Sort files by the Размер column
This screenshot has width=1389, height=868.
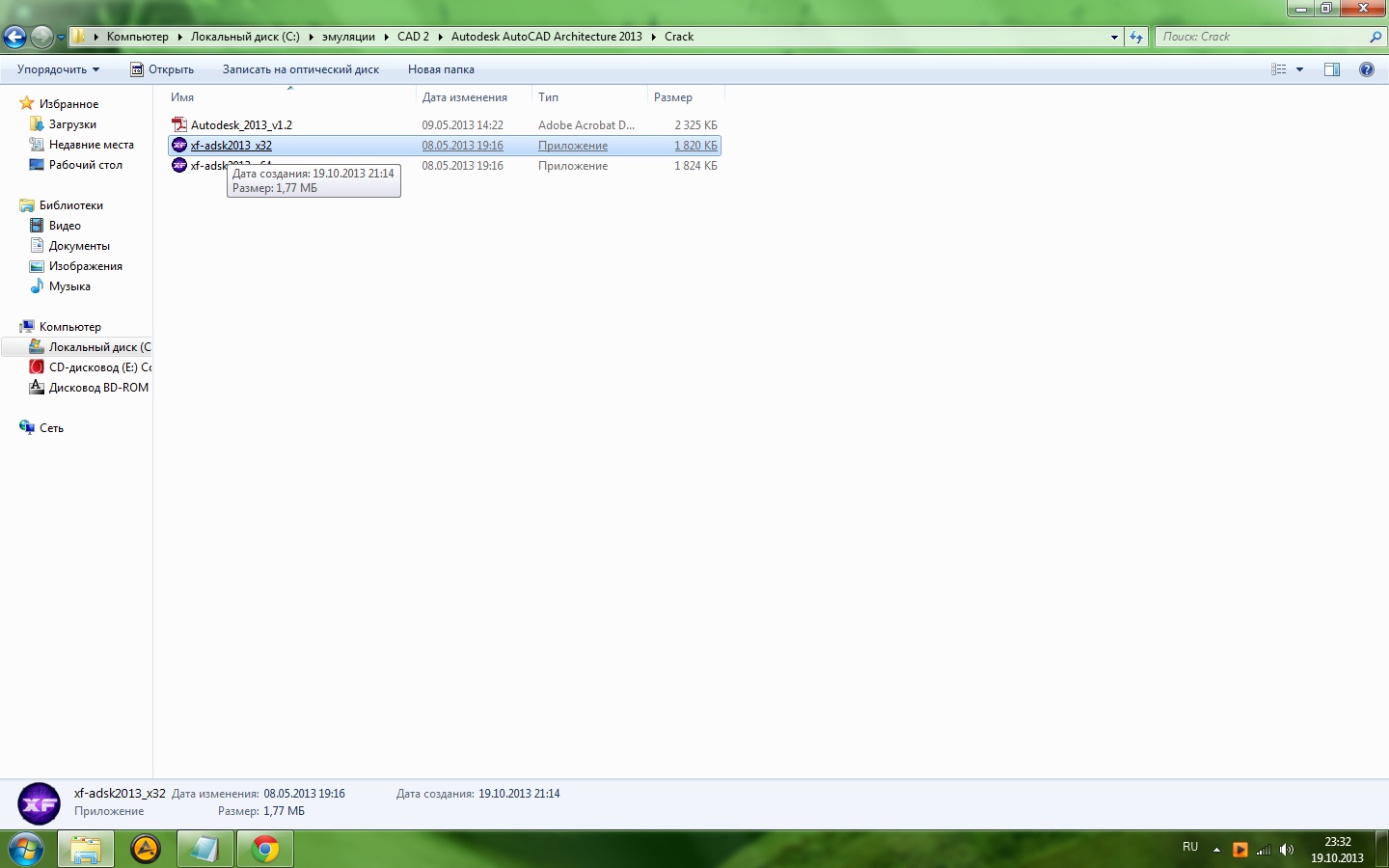coord(686,97)
